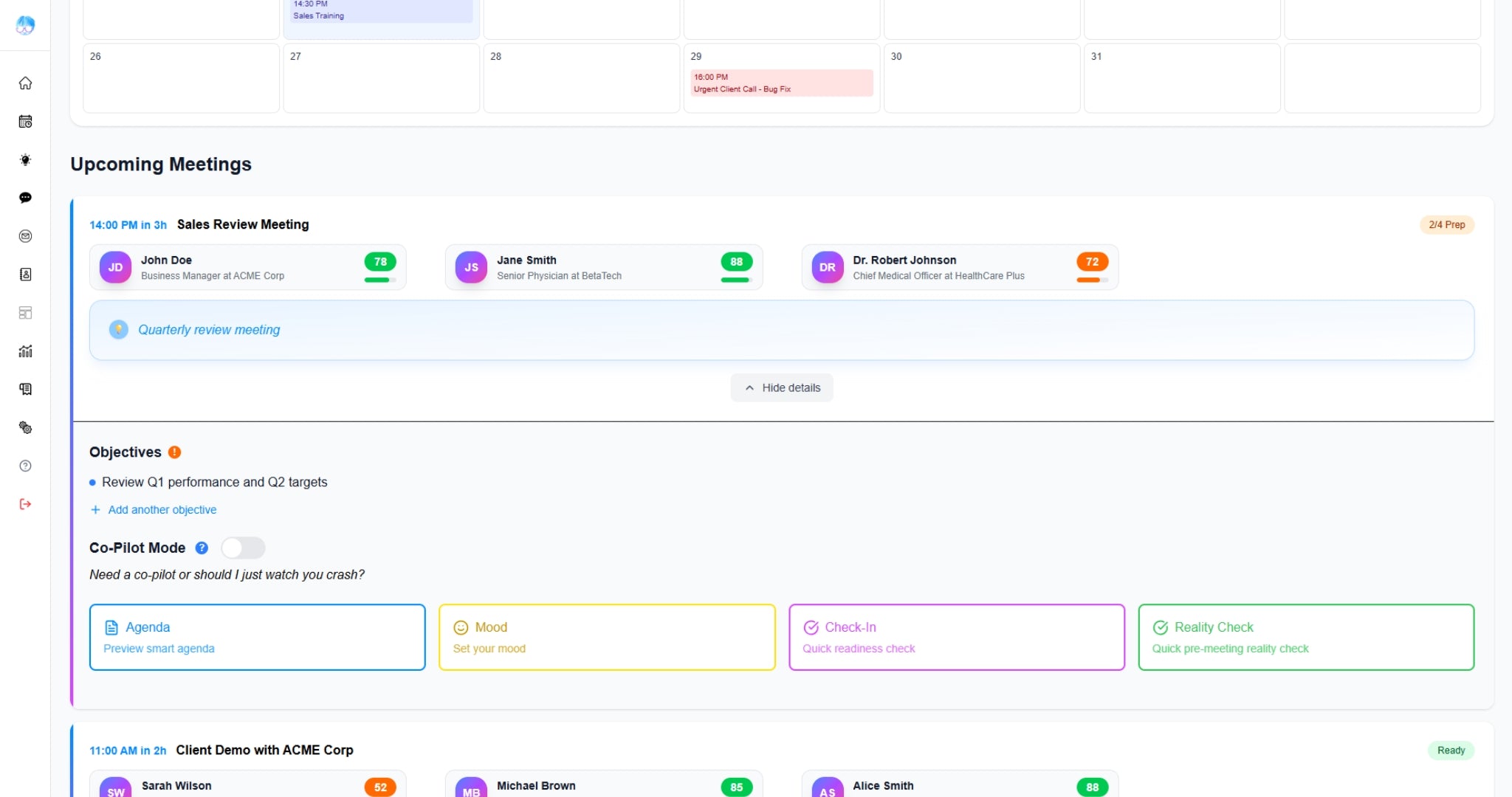1512x797 pixels.
Task: Open the chat bubble sidebar icon
Action: click(x=25, y=198)
